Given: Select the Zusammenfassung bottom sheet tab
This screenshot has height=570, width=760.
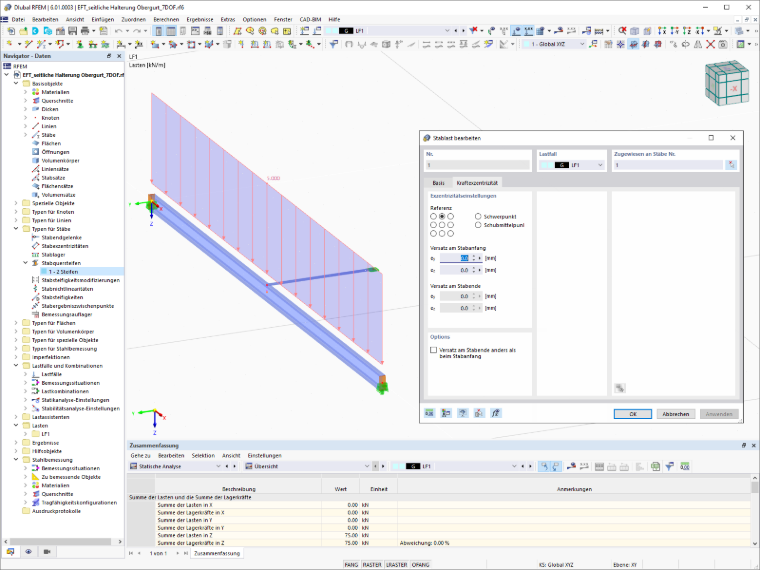Looking at the screenshot, I should pos(217,553).
